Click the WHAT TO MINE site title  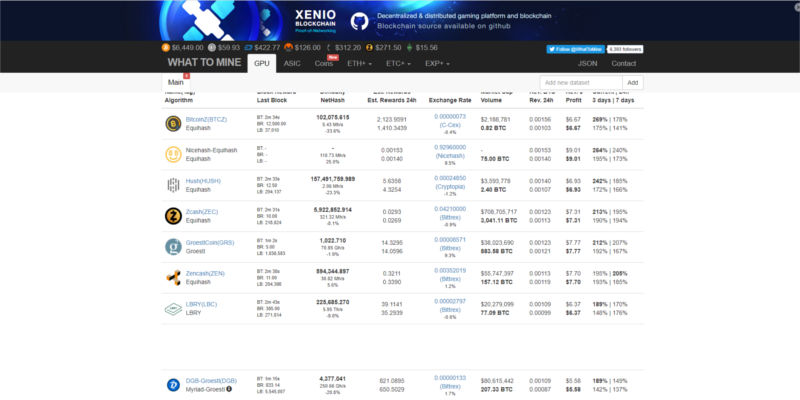(204, 63)
